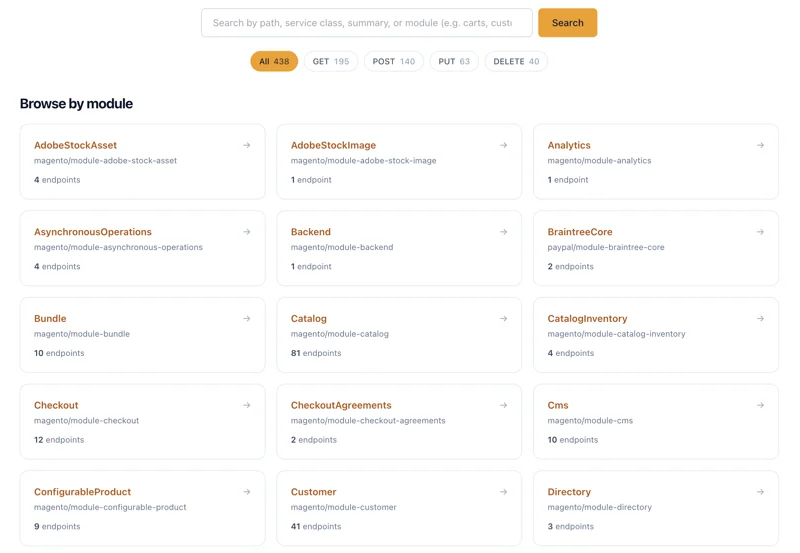Open the CheckoutAgreements module title link
The height and width of the screenshot is (553, 800).
(341, 406)
